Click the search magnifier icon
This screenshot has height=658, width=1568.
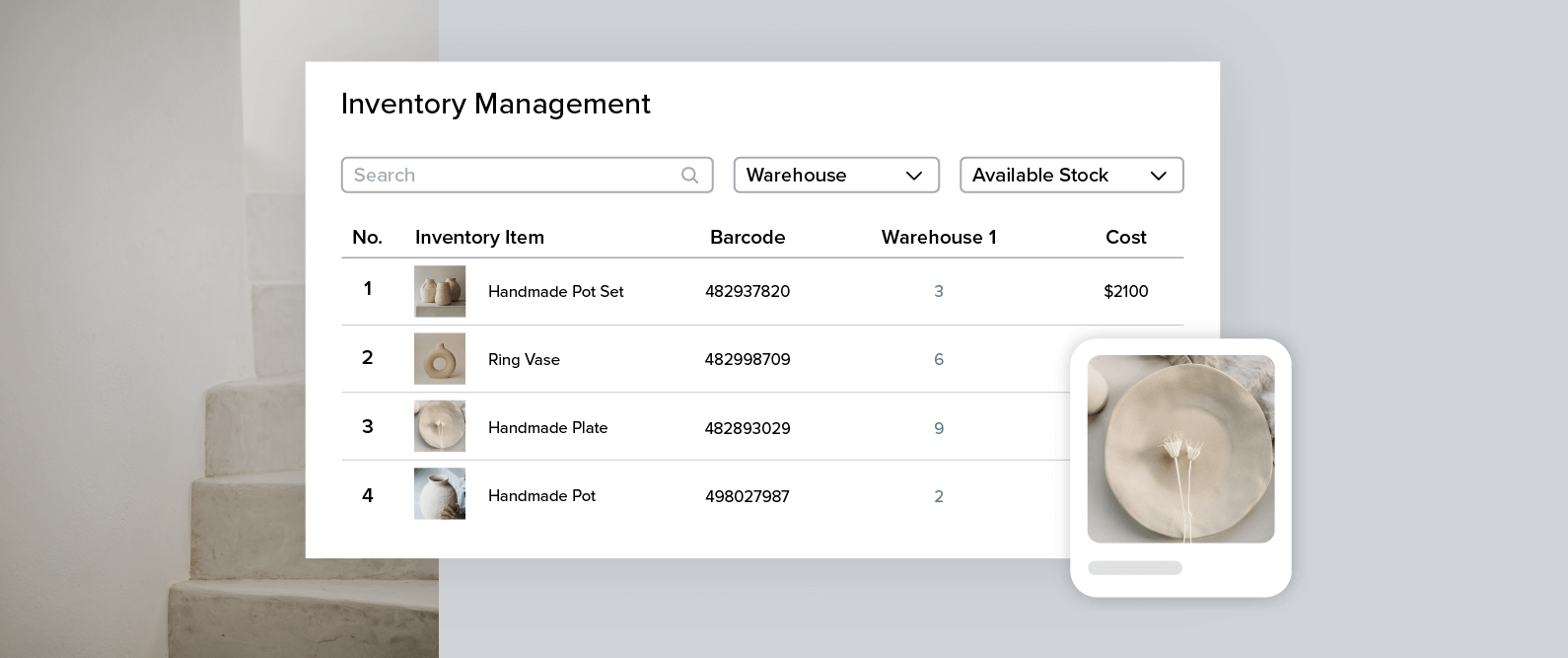[x=689, y=176]
